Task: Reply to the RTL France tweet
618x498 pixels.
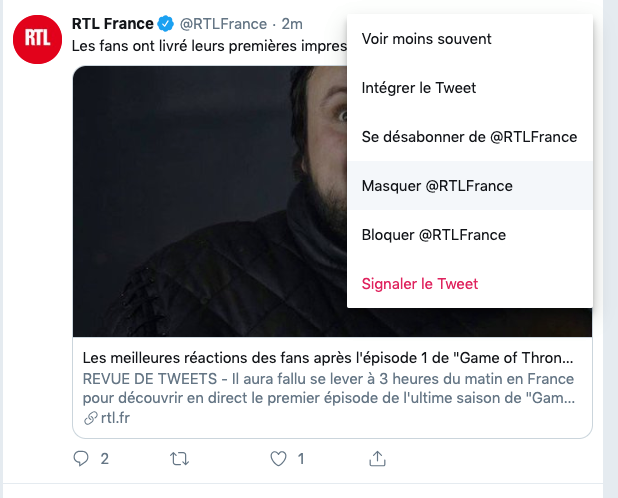Action: tap(81, 459)
